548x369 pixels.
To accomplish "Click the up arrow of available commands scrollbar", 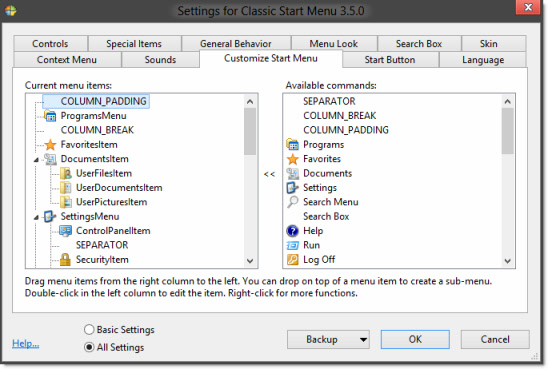I will click(508, 102).
